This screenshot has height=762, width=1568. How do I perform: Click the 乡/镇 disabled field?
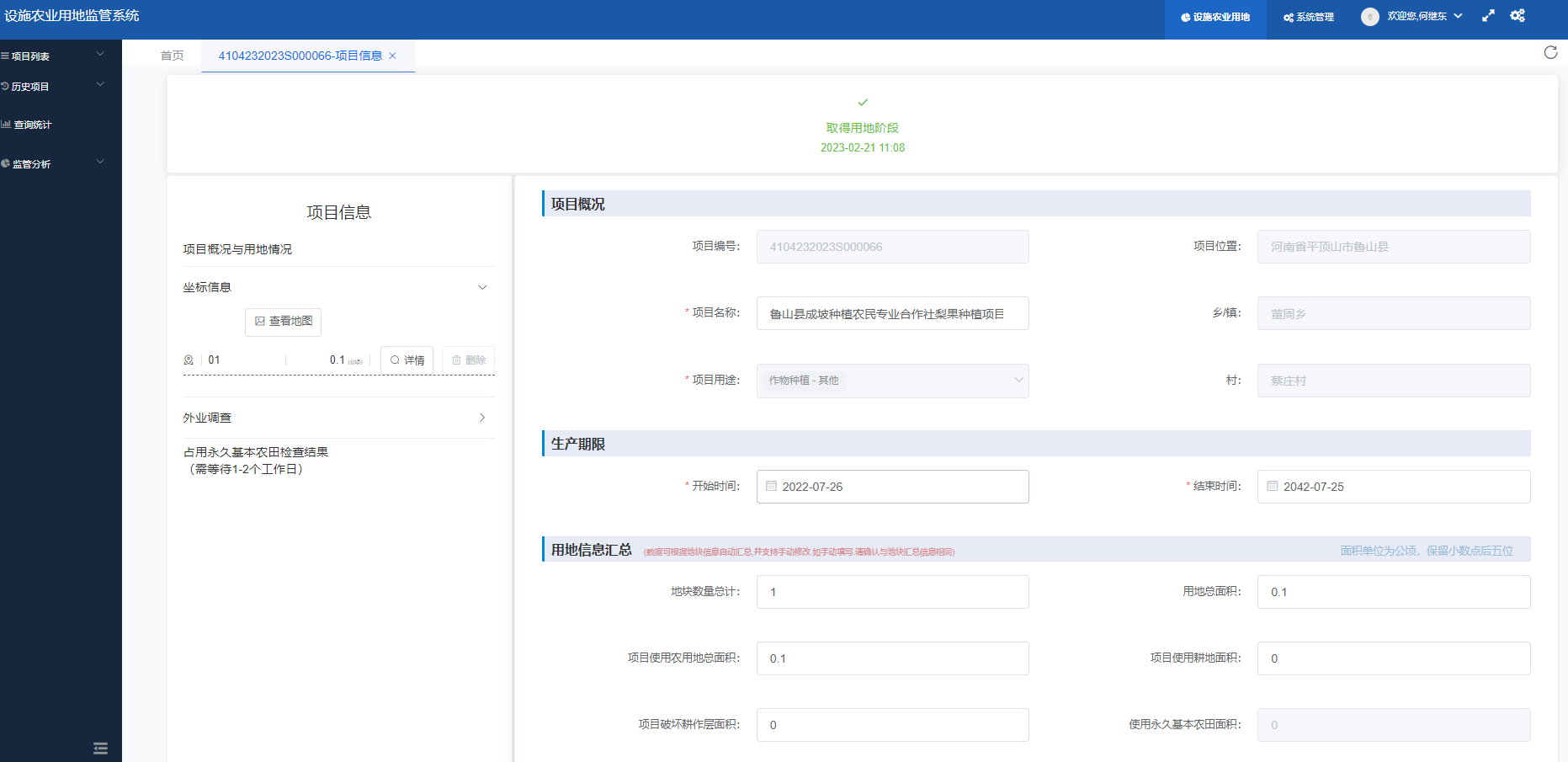[1394, 313]
